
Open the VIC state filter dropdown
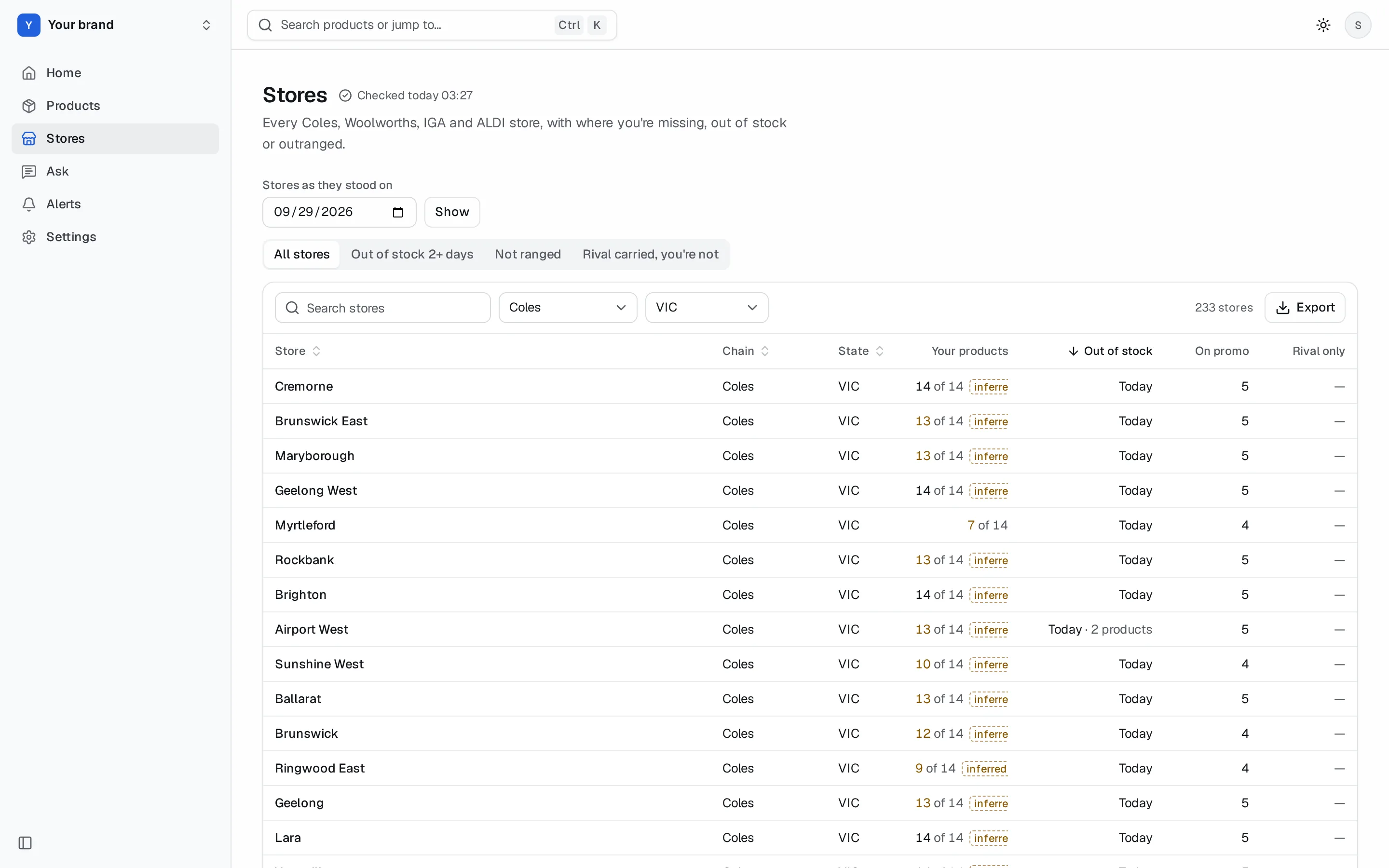pyautogui.click(x=707, y=308)
